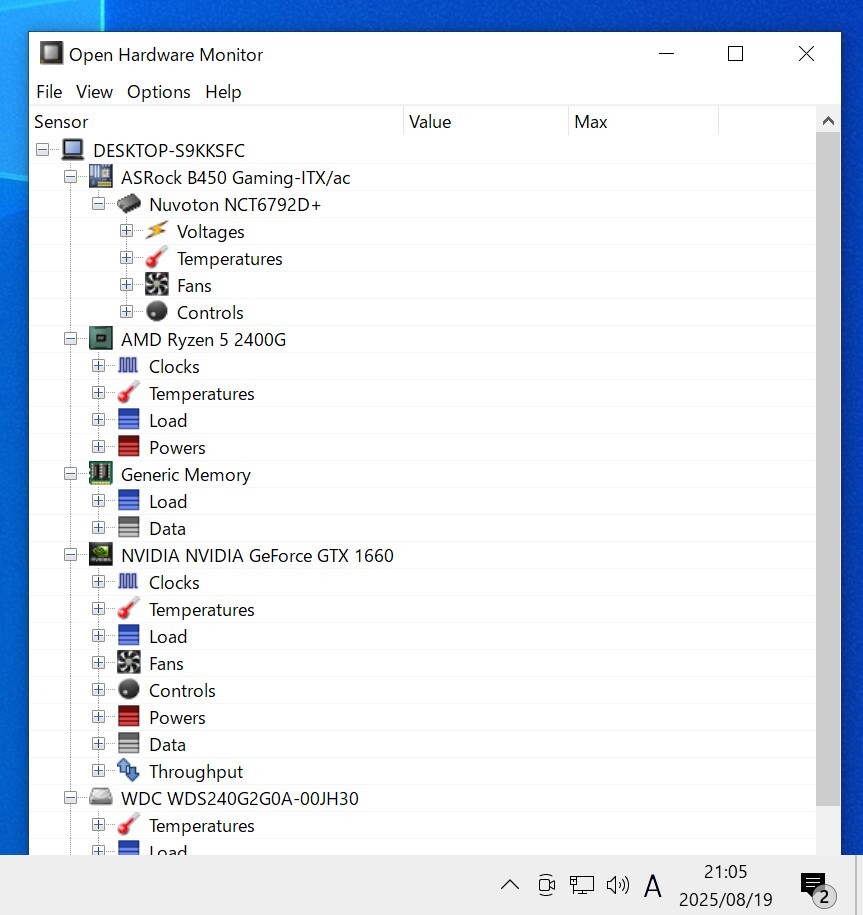863x915 pixels.
Task: Expand the Voltages node
Action: 127,231
